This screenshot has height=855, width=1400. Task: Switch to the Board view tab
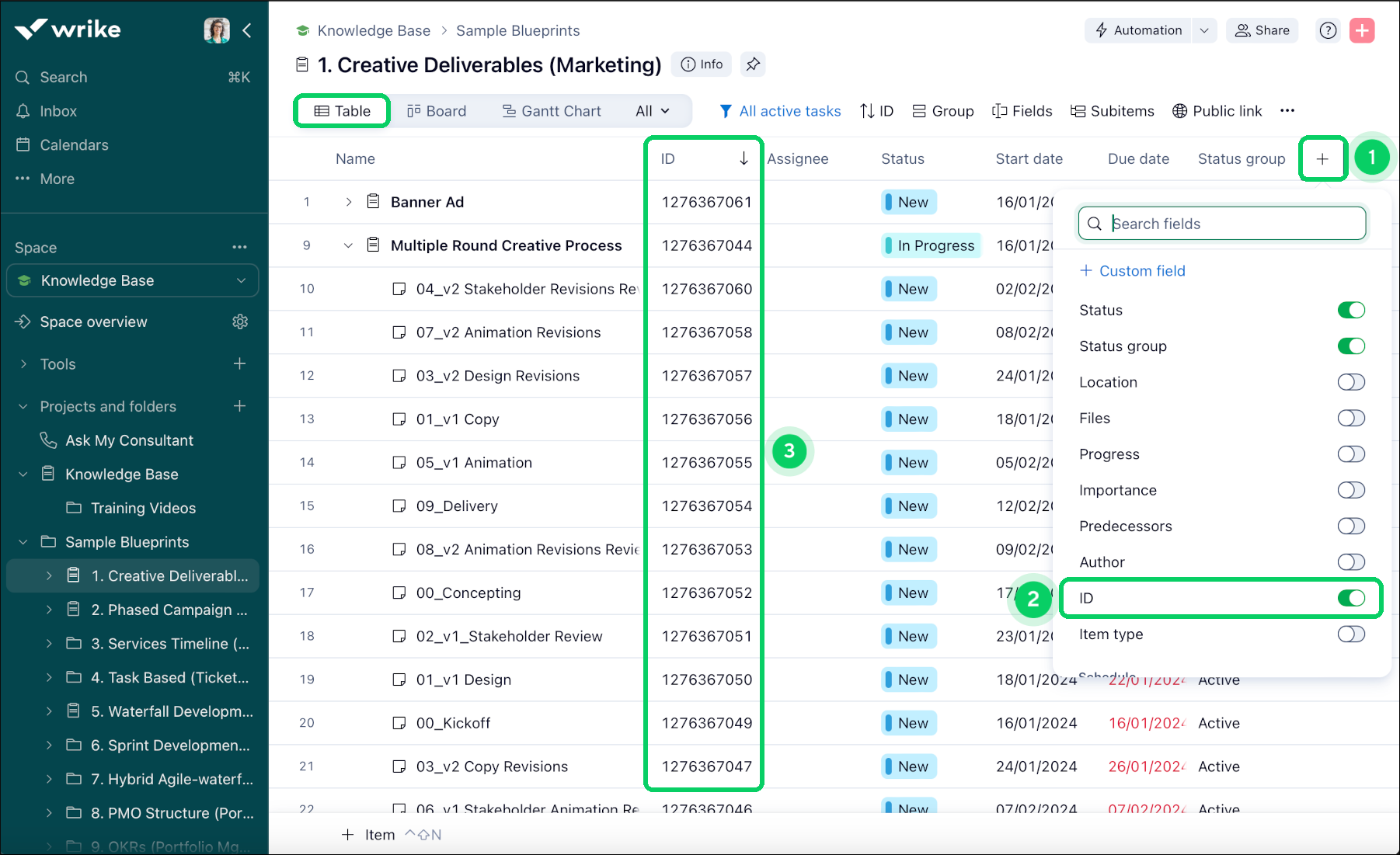pyautogui.click(x=437, y=111)
